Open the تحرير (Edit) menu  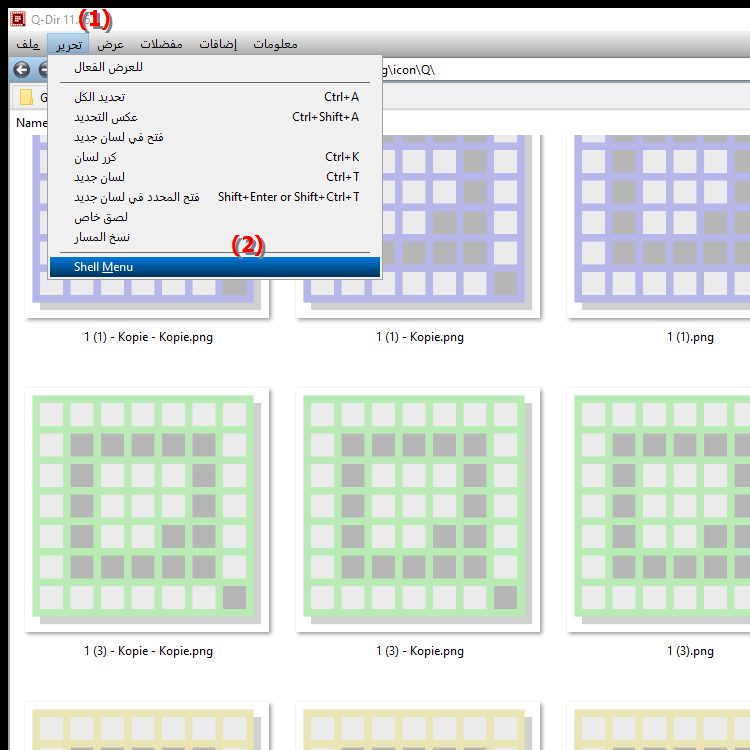coord(68,44)
